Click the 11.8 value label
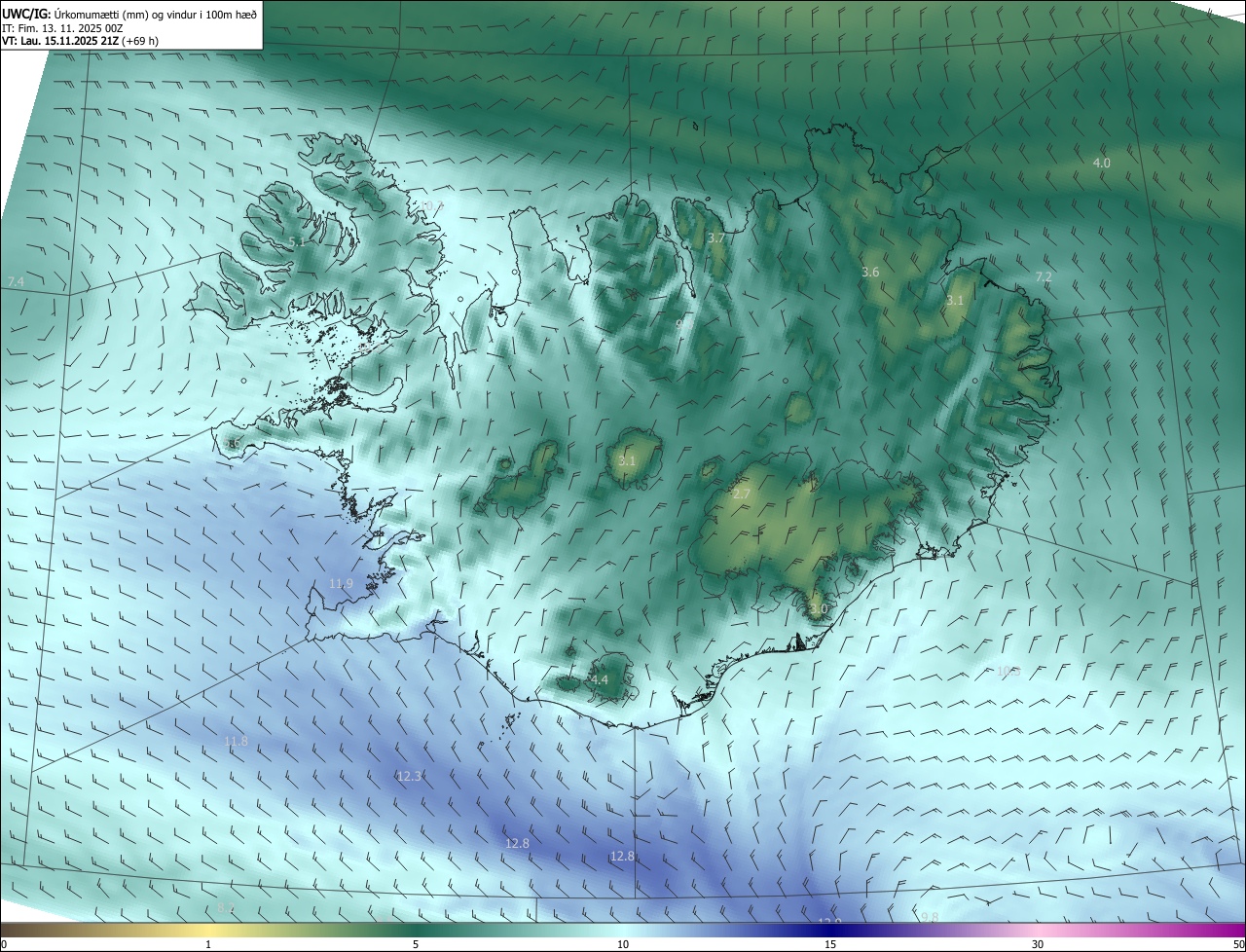Viewport: 1246px width, 952px height. coord(236,741)
